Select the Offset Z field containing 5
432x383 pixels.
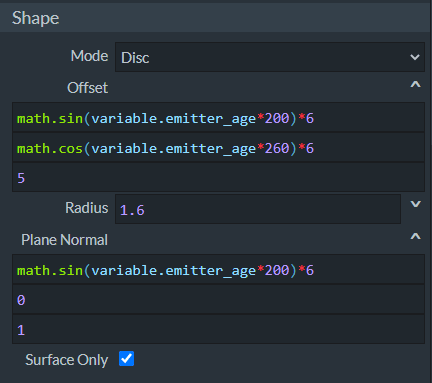(218, 177)
